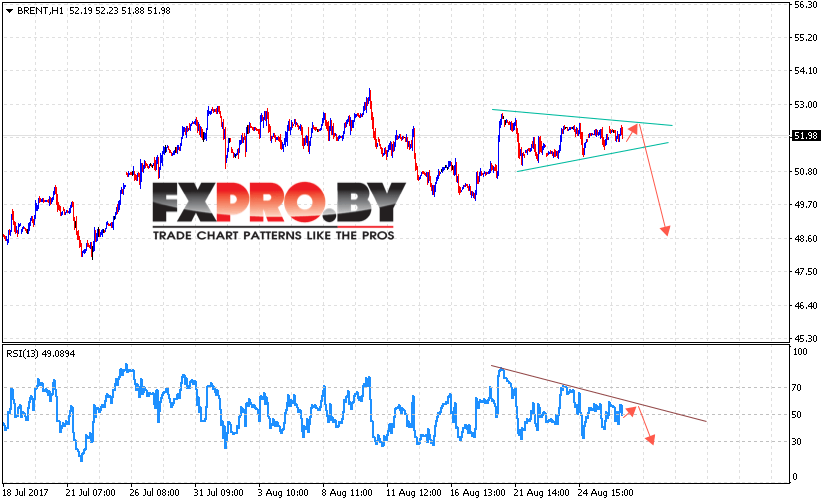Select the 46.40 price scale label
This screenshot has height=504, width=829.
click(806, 305)
